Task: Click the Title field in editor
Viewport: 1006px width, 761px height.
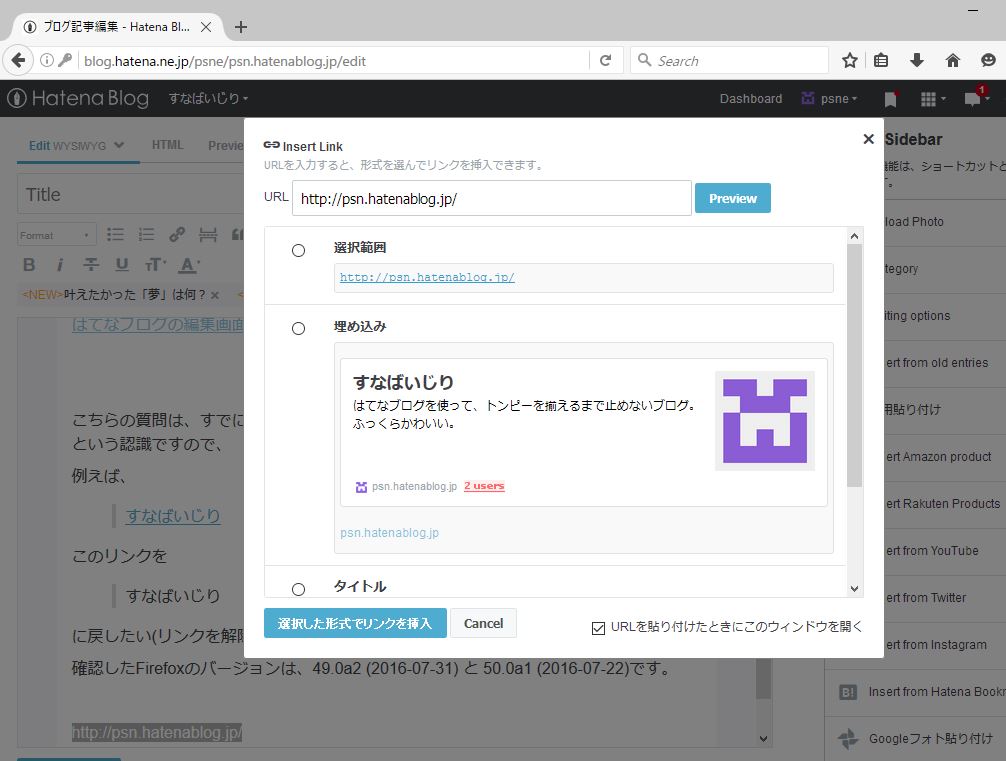Action: click(x=132, y=194)
